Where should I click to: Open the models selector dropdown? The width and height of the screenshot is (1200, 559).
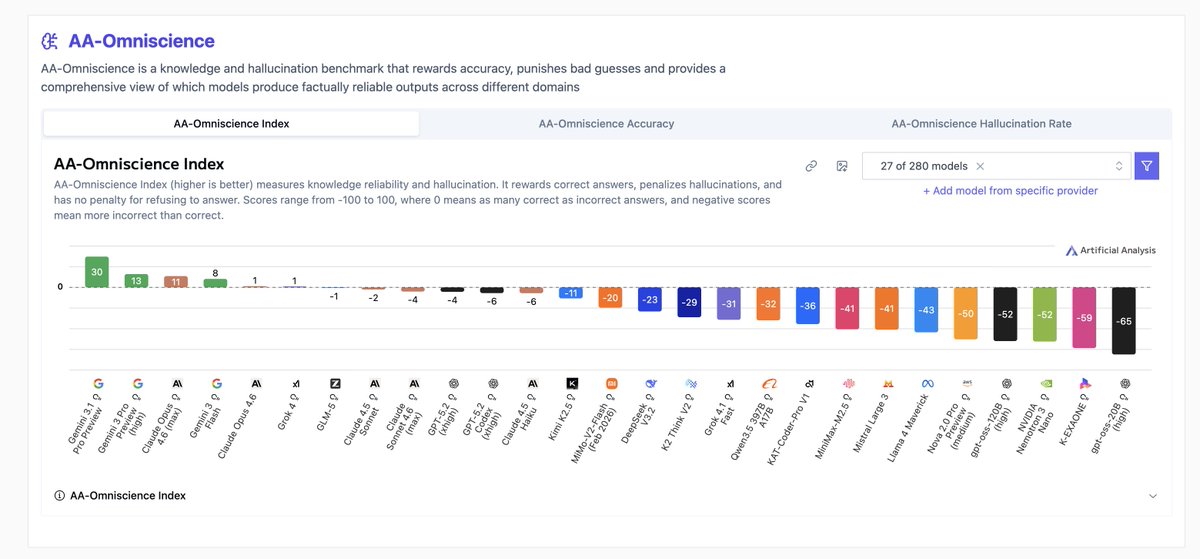[997, 166]
